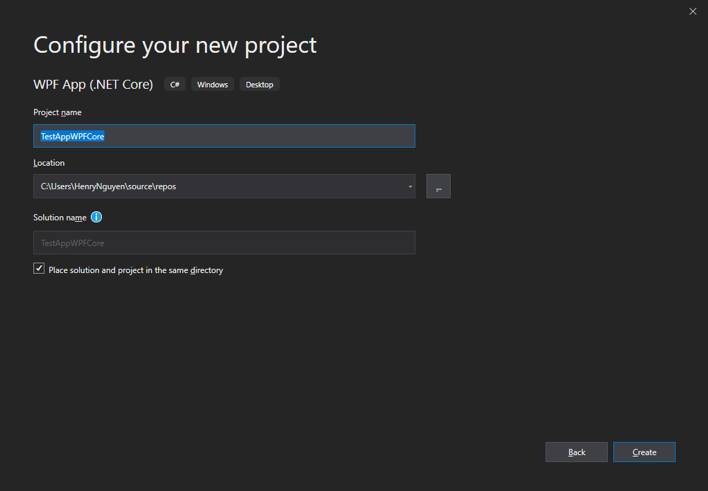
Task: Click the info icon beside Solution name
Action: click(x=96, y=217)
